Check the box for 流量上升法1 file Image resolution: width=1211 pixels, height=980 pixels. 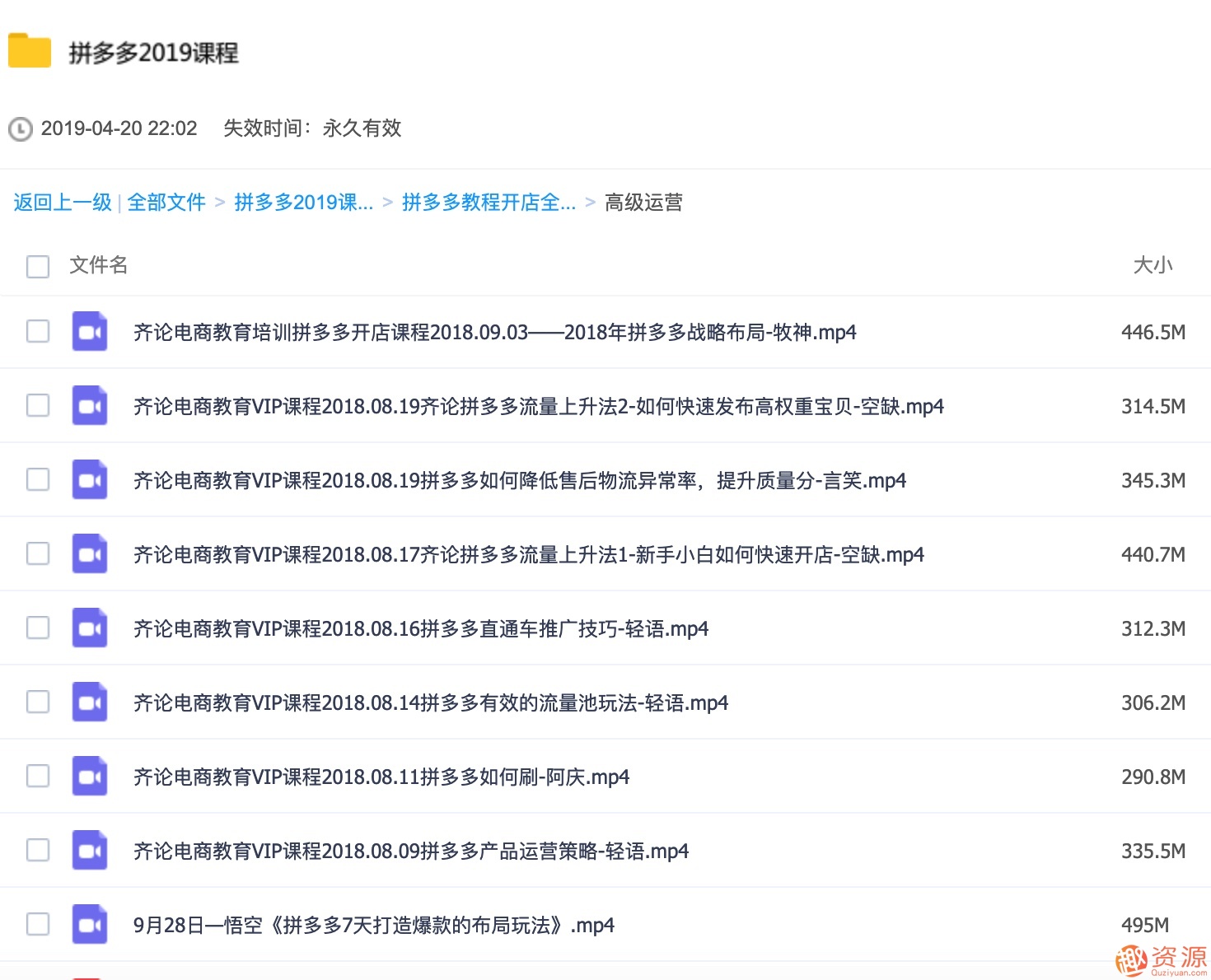point(38,553)
